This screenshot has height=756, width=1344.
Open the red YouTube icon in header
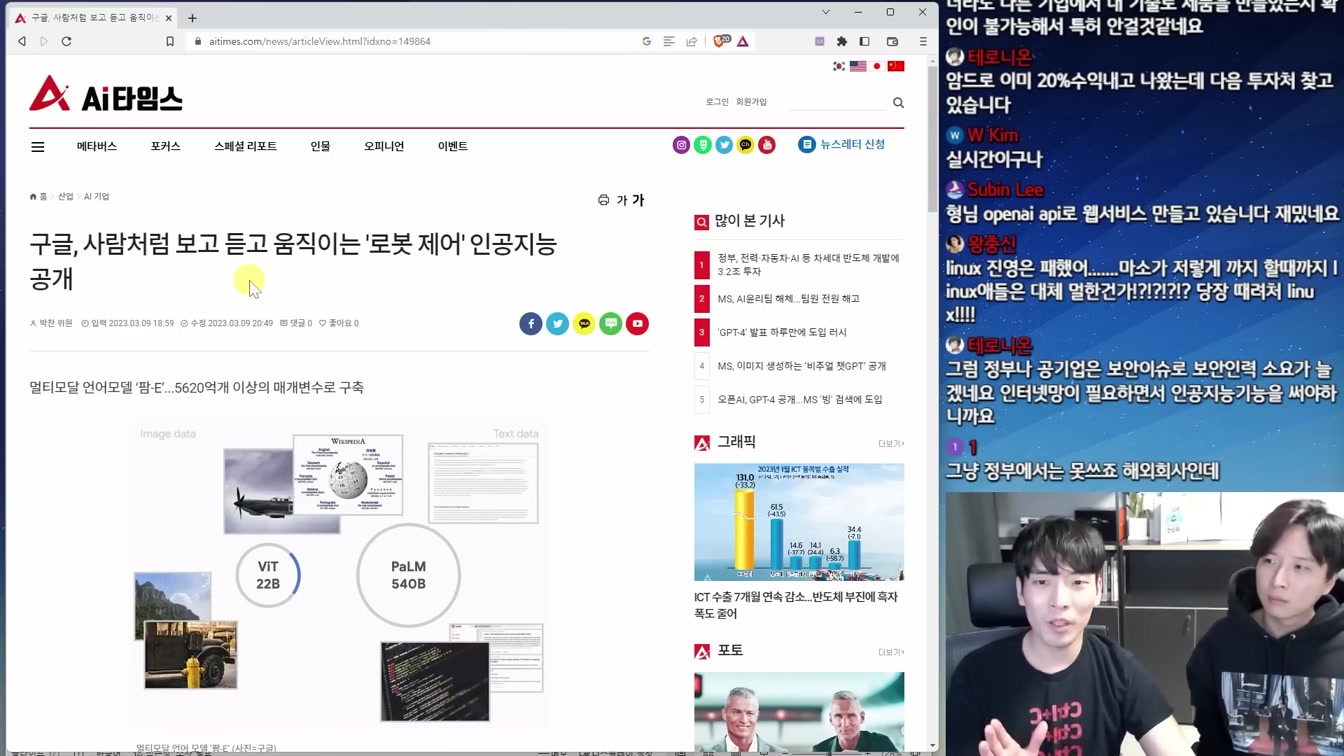767,145
